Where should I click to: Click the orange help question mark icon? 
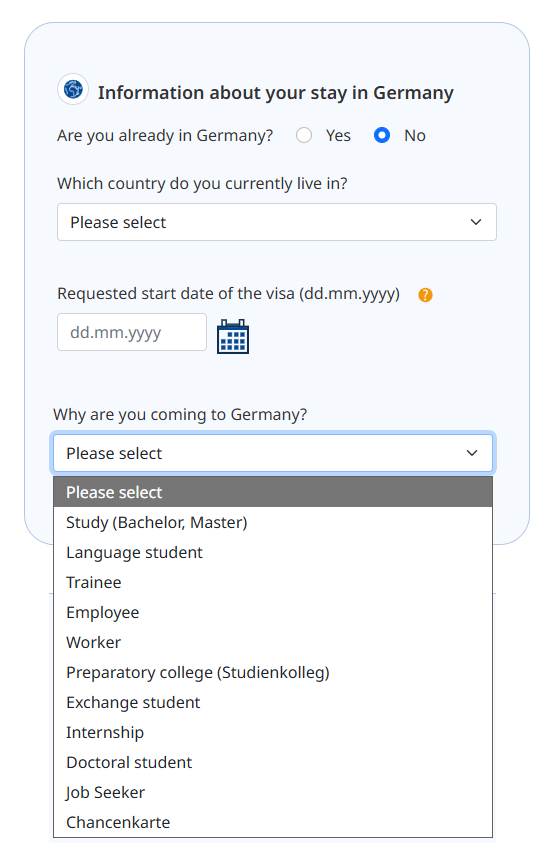[x=425, y=295]
